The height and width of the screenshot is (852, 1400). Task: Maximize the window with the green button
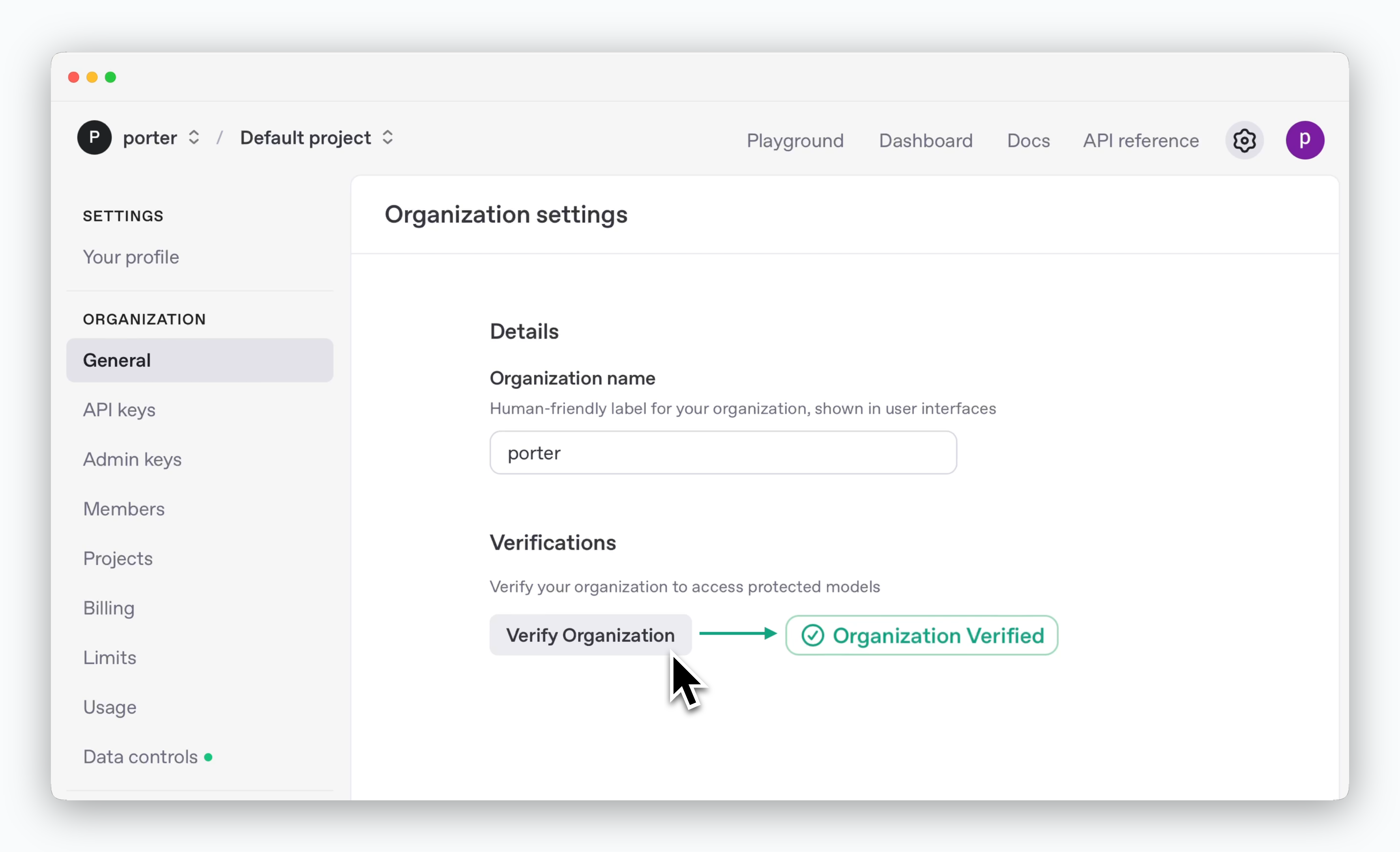tap(111, 77)
